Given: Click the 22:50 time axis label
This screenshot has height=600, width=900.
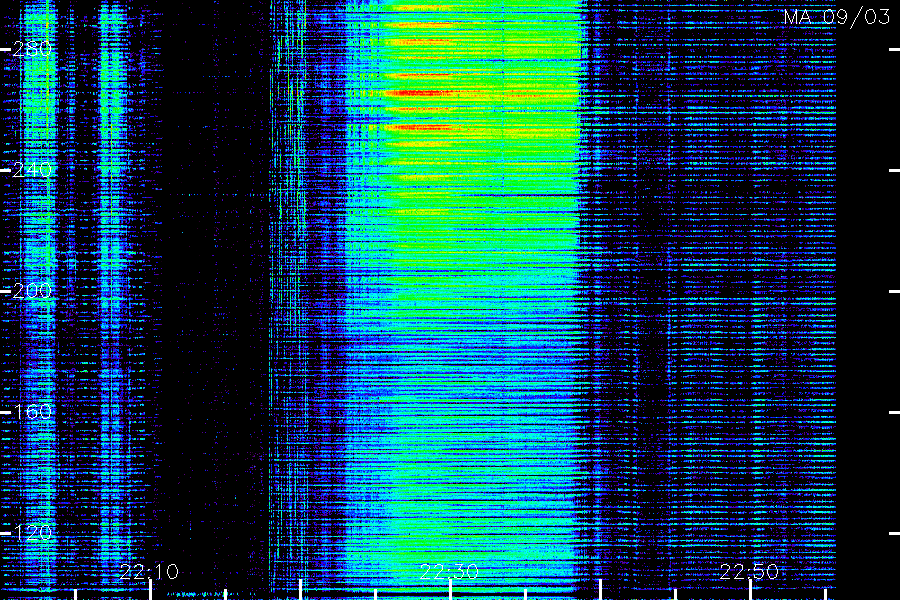Looking at the screenshot, I should coord(749,572).
